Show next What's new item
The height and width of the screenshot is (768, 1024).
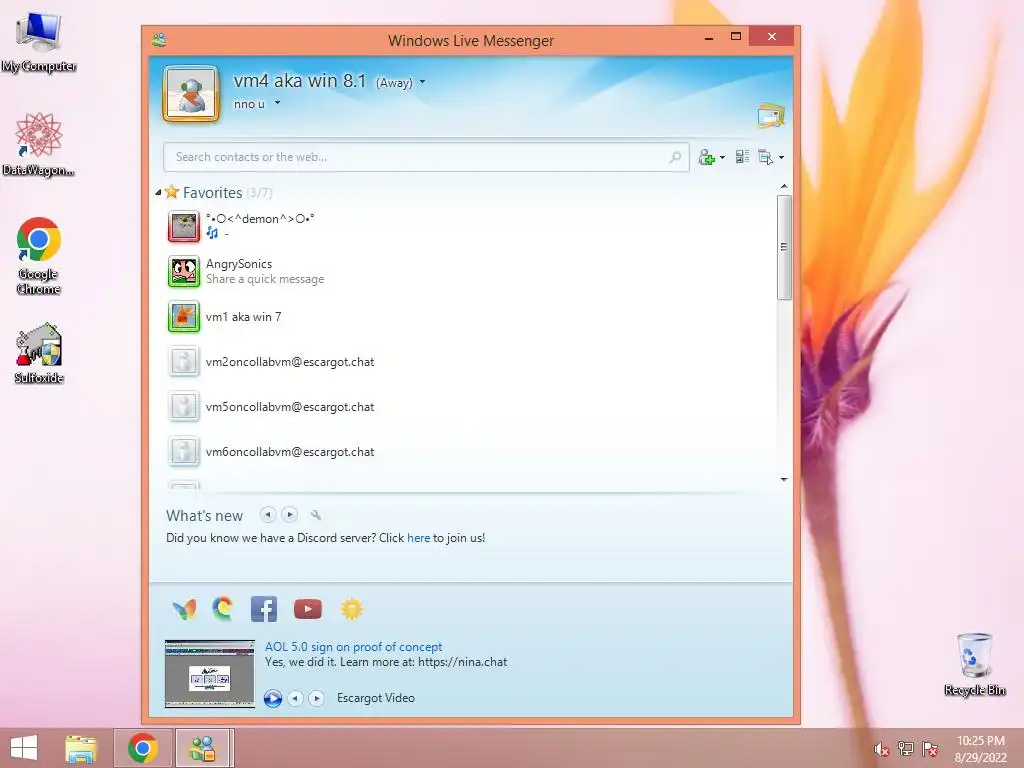(289, 515)
